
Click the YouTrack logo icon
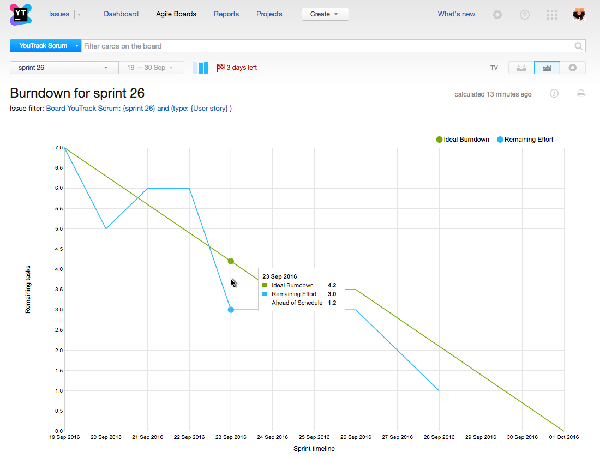19,16
